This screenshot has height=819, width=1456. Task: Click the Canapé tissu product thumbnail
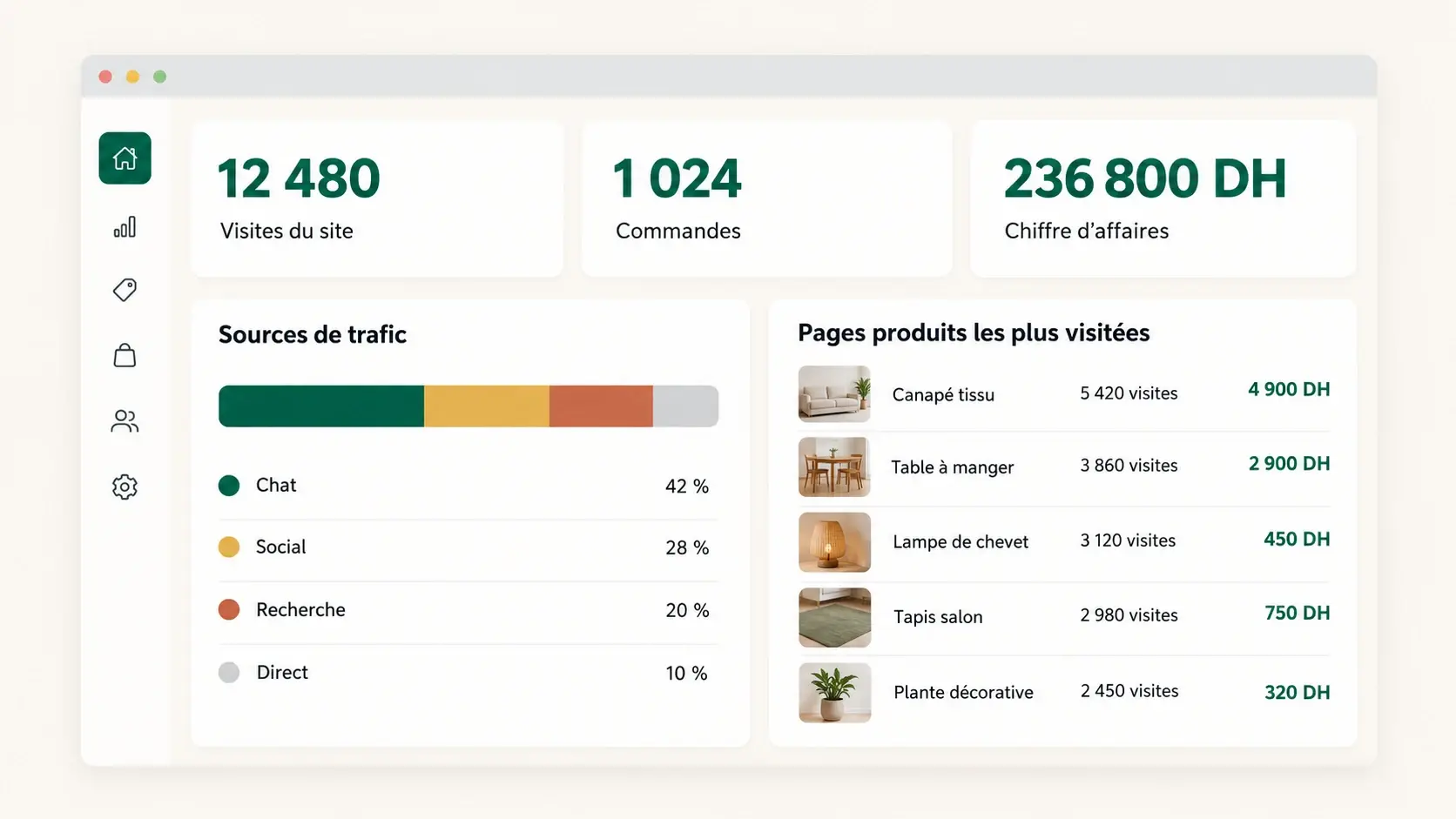[834, 394]
